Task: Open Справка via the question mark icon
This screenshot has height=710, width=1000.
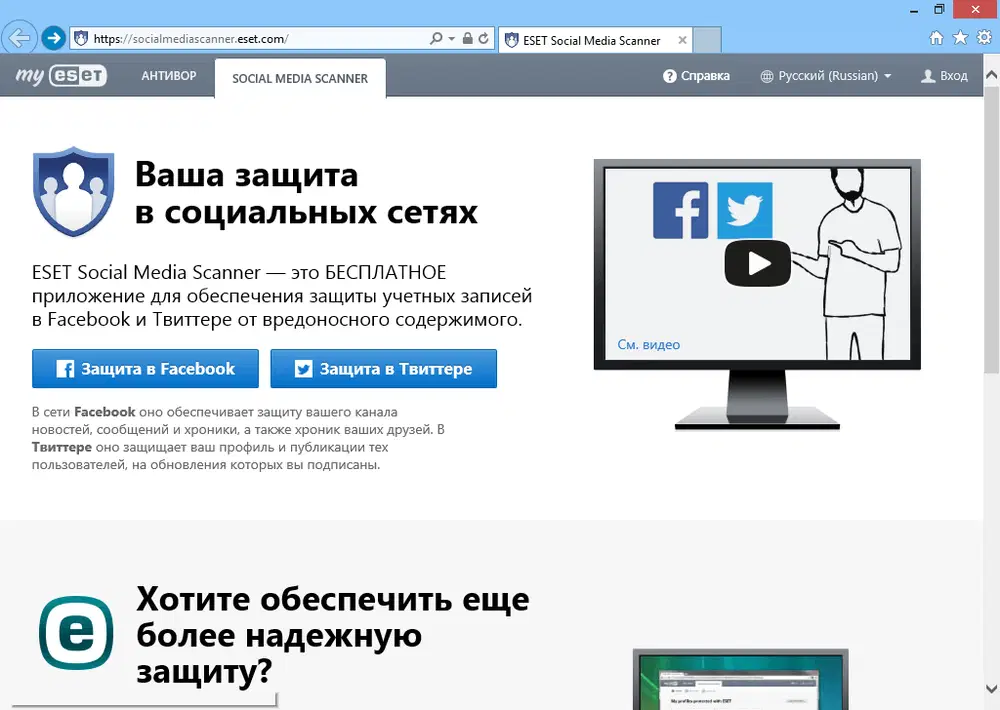Action: [668, 75]
